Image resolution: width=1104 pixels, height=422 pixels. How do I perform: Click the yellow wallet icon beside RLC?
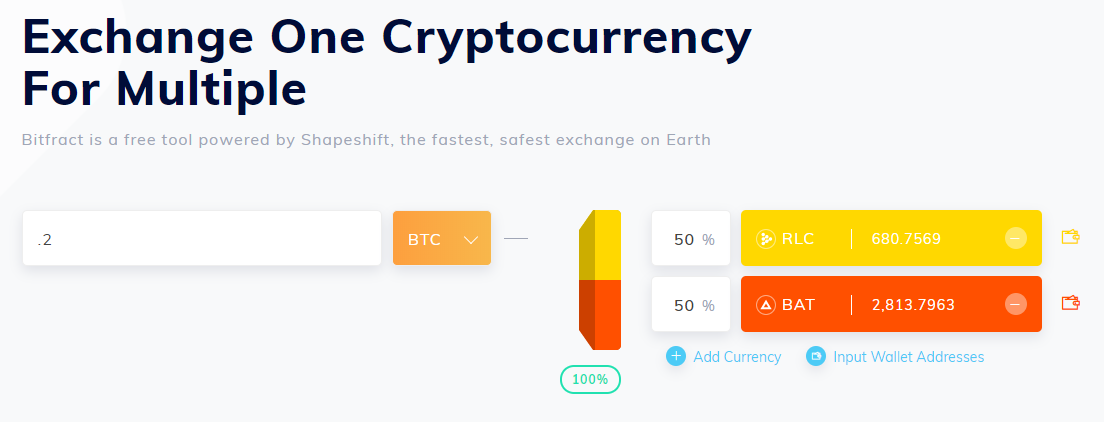(x=1070, y=238)
